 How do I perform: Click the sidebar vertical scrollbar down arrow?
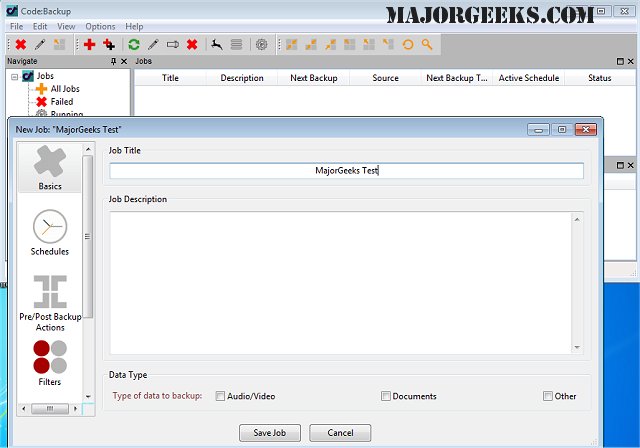(x=88, y=396)
